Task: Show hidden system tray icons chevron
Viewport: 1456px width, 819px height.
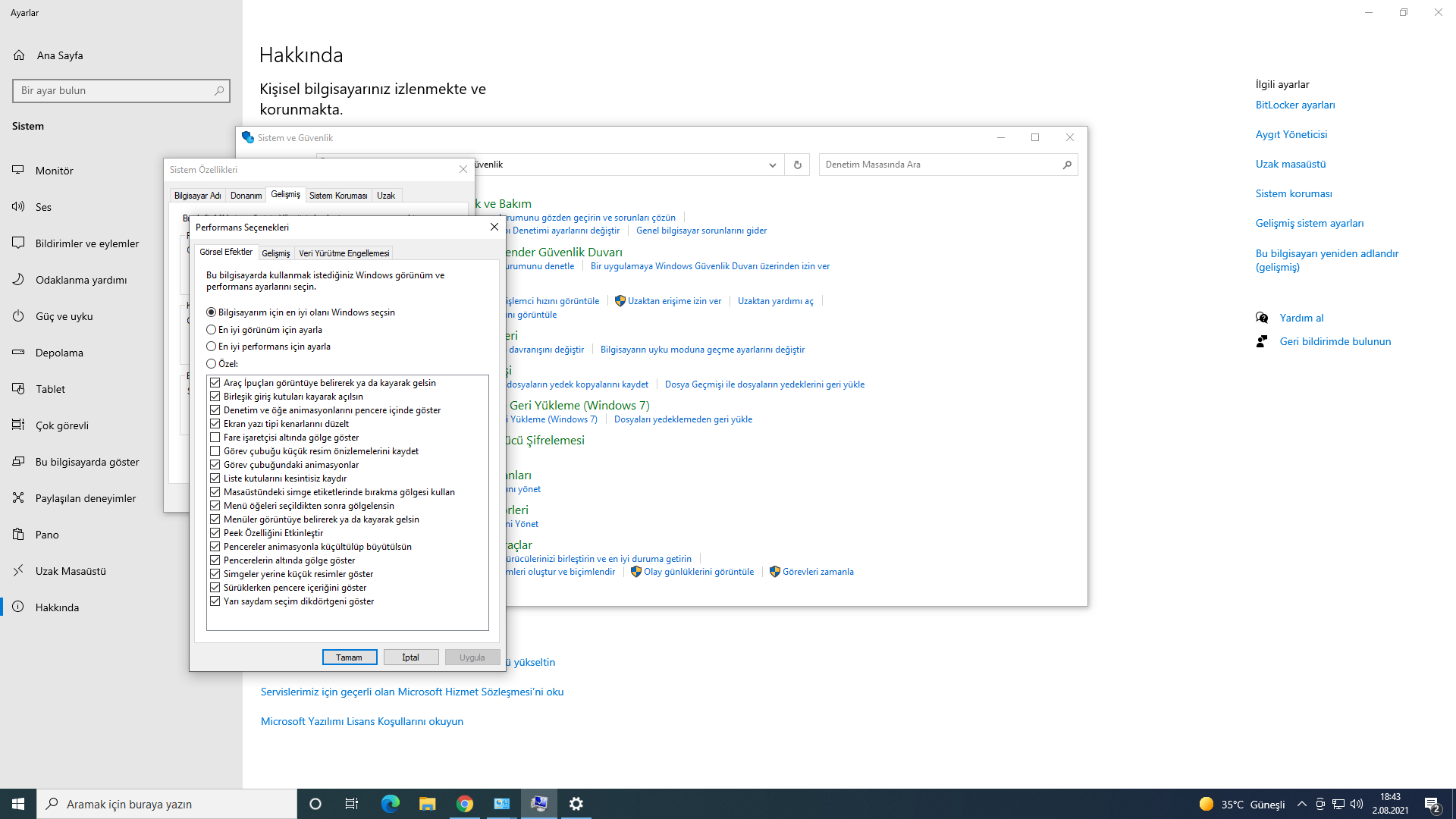Action: 1301,804
